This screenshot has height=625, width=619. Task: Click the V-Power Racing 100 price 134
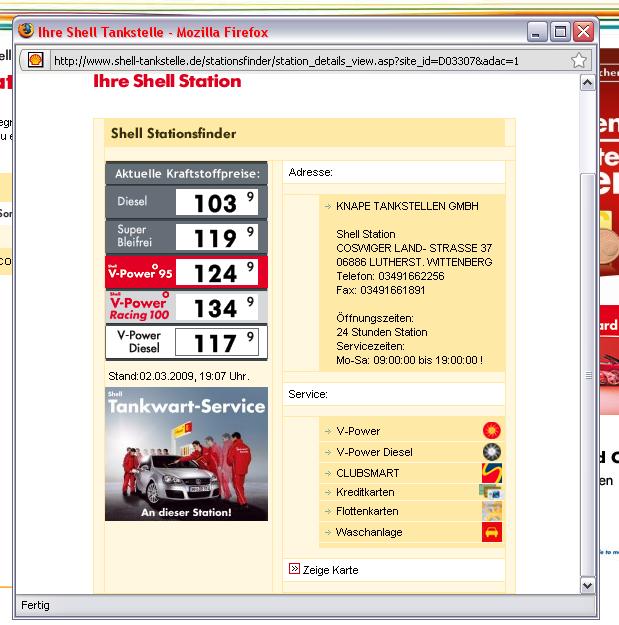click(217, 307)
